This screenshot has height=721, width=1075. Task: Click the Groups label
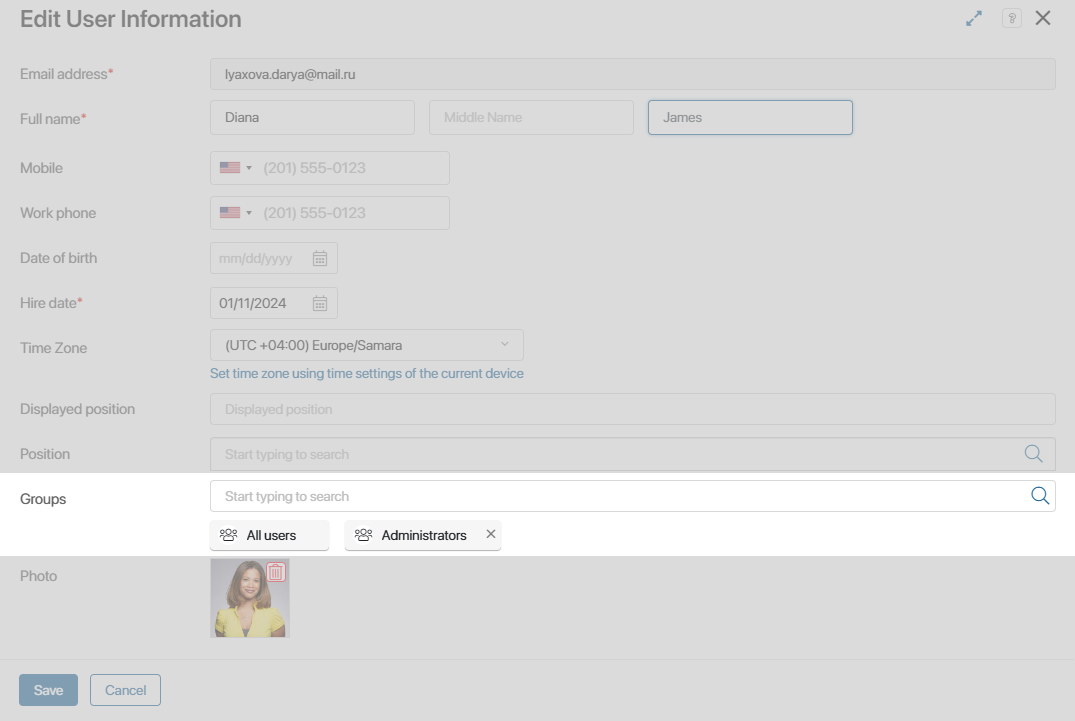[43, 499]
